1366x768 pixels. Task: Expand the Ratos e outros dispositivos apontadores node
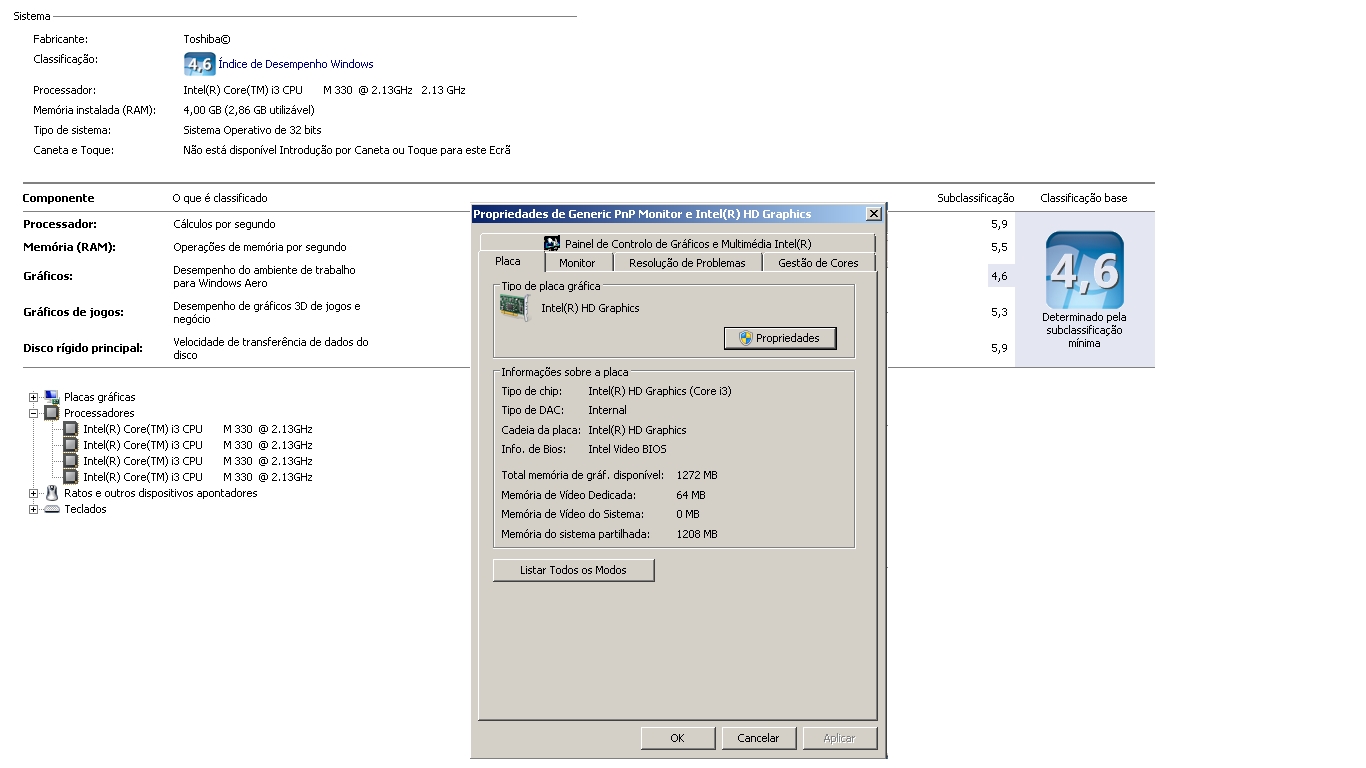click(x=34, y=493)
